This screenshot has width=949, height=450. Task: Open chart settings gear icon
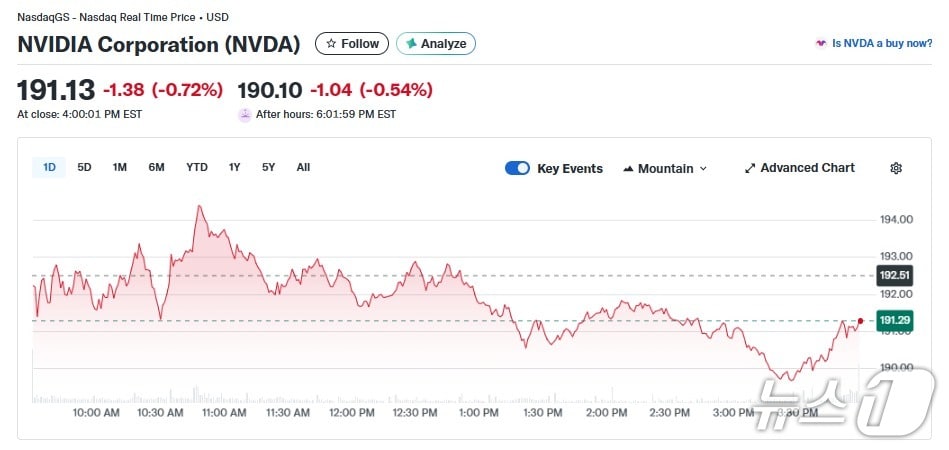(896, 168)
